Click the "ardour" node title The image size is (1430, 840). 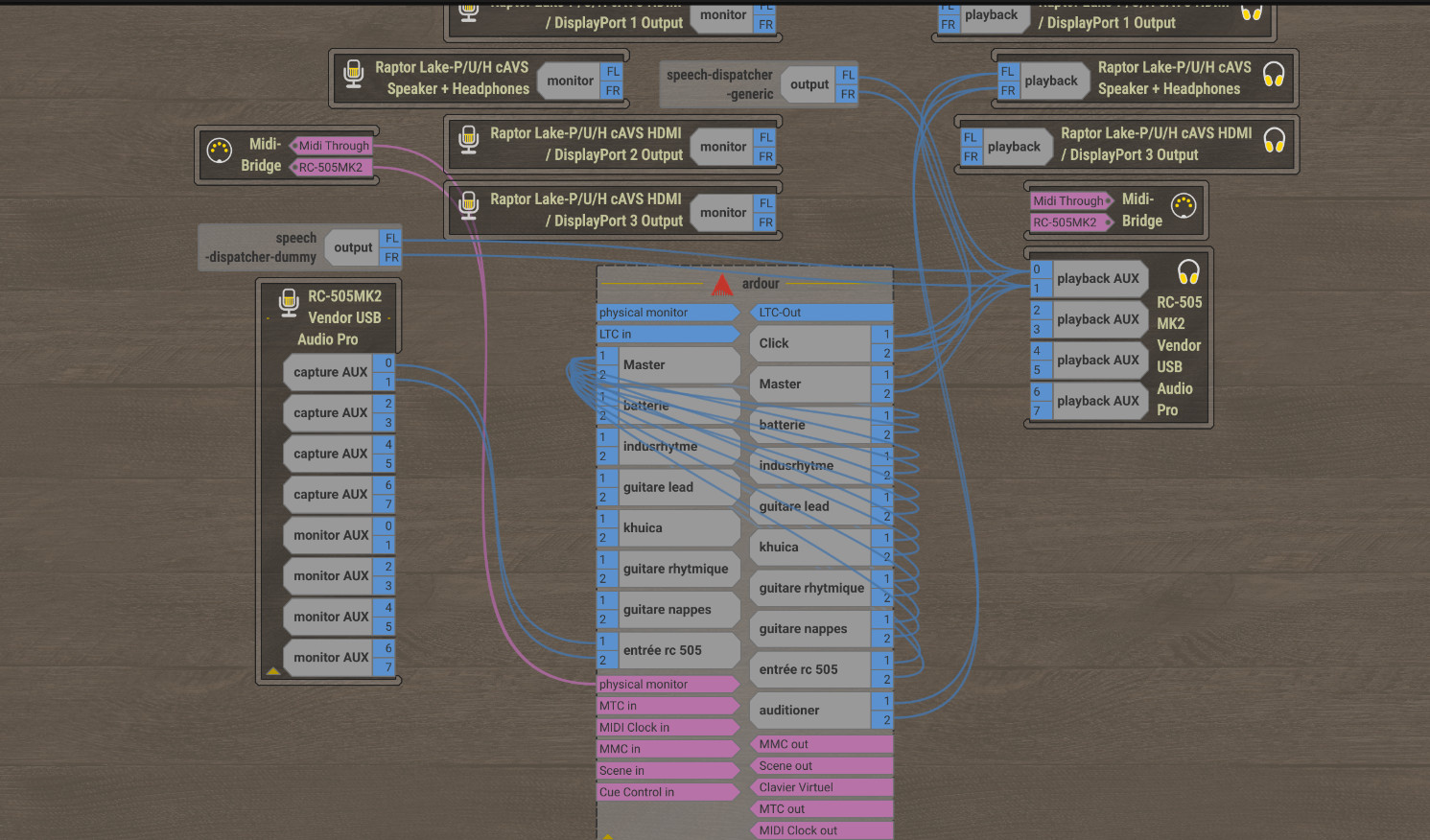pyautogui.click(x=761, y=284)
